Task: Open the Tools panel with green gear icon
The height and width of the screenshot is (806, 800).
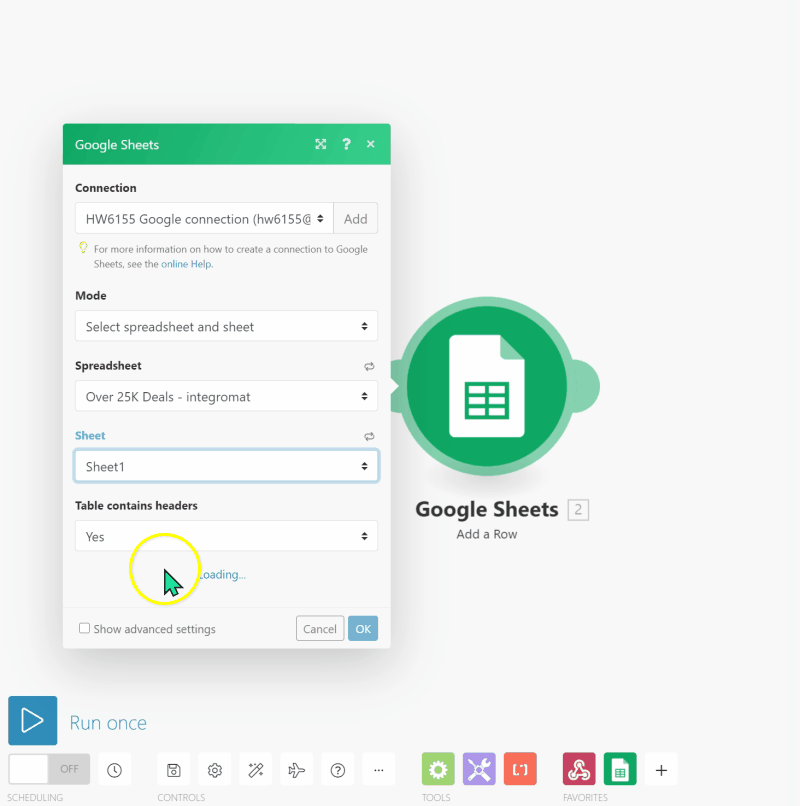Action: tap(437, 769)
